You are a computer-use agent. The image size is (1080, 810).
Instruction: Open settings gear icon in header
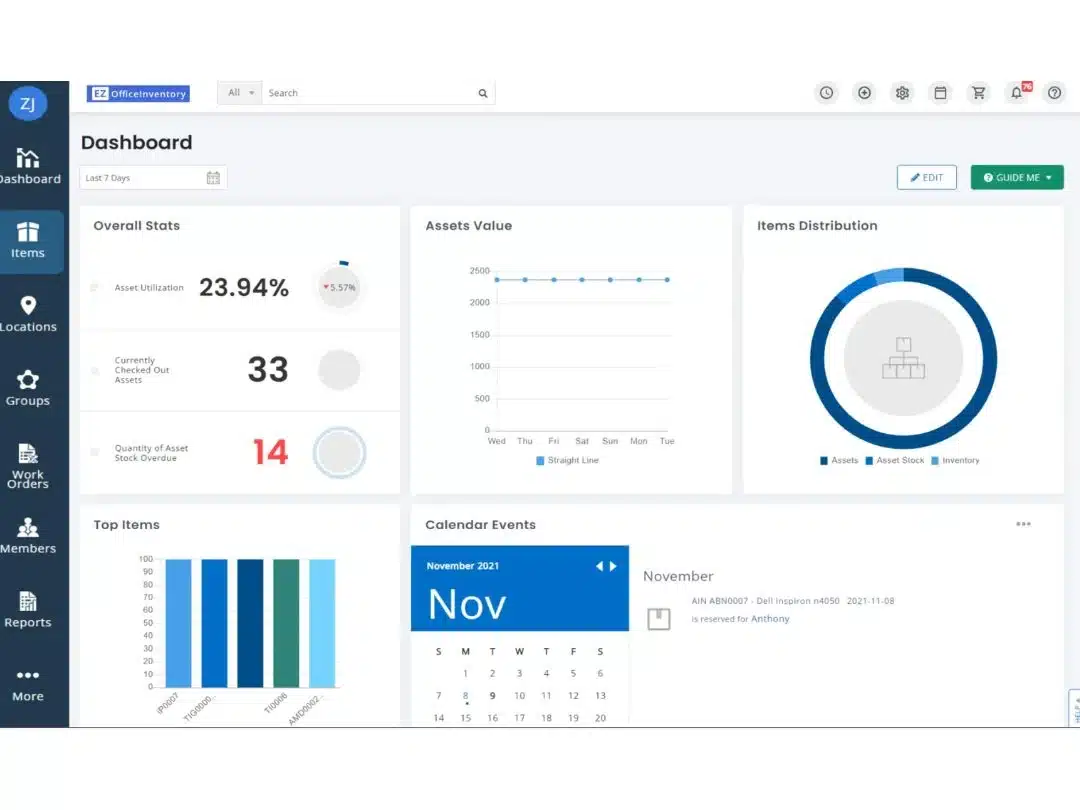(902, 93)
